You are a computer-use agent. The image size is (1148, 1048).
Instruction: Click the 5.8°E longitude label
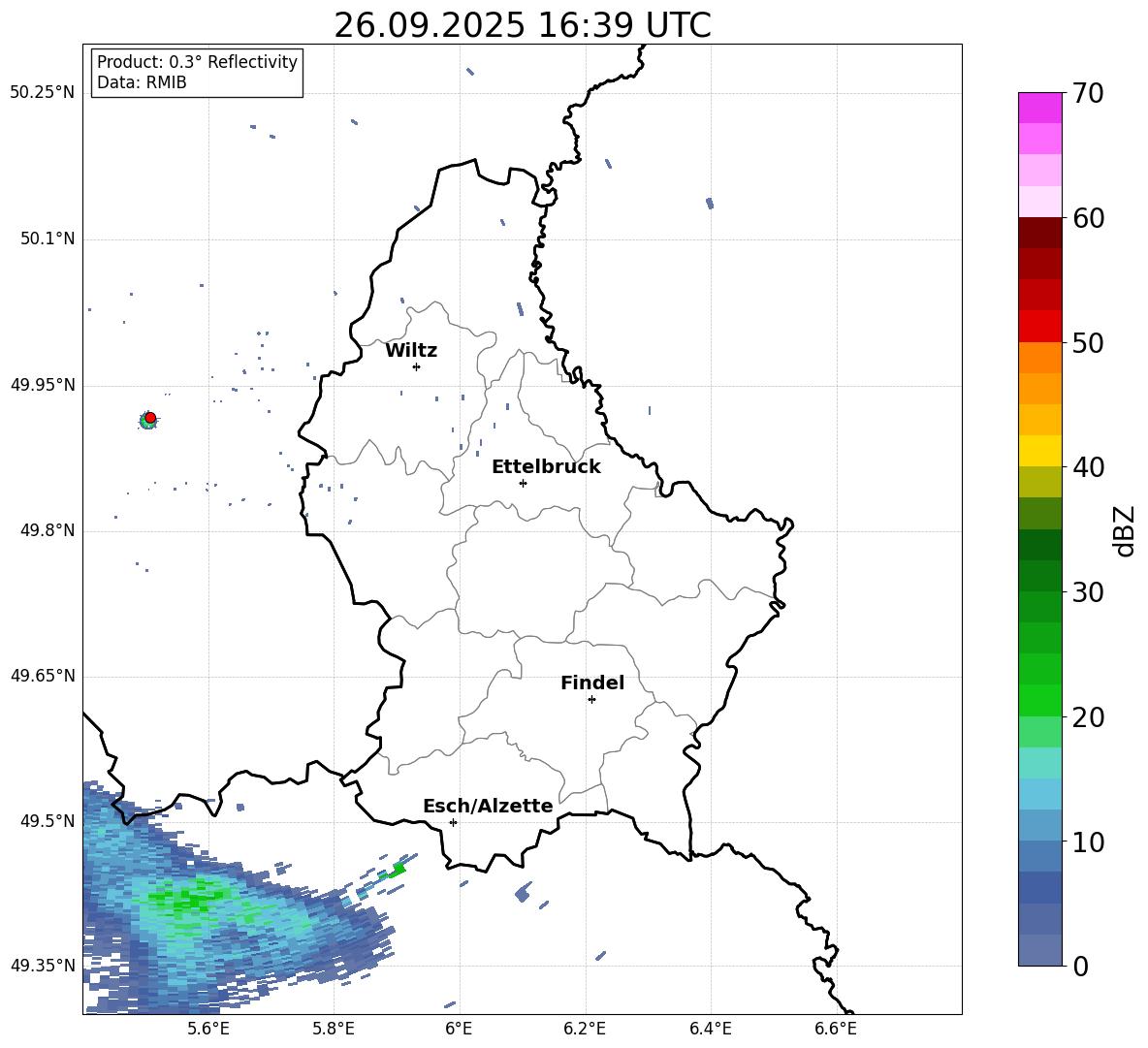(334, 1029)
